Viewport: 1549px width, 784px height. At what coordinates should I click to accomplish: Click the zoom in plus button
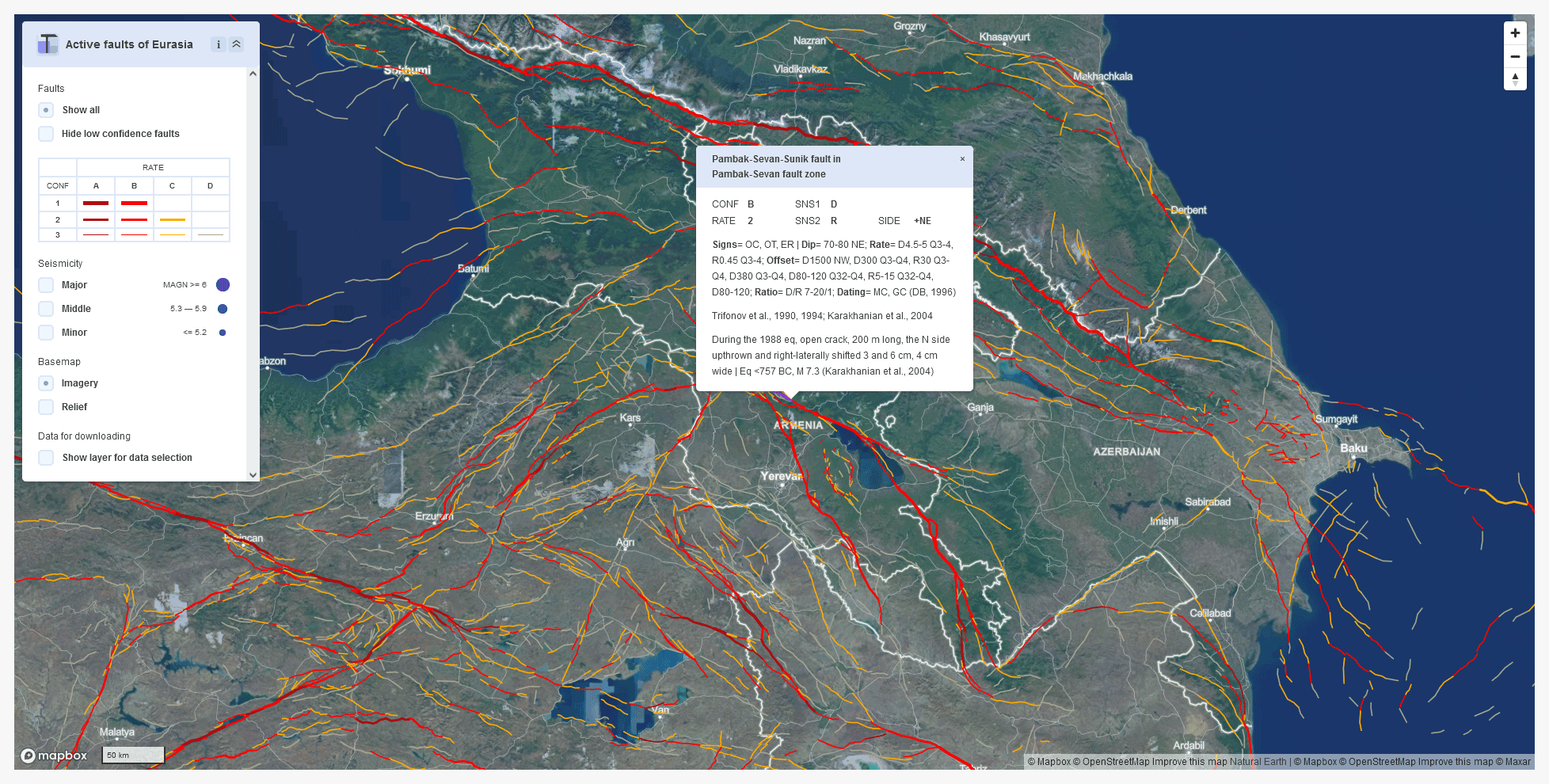click(x=1514, y=33)
